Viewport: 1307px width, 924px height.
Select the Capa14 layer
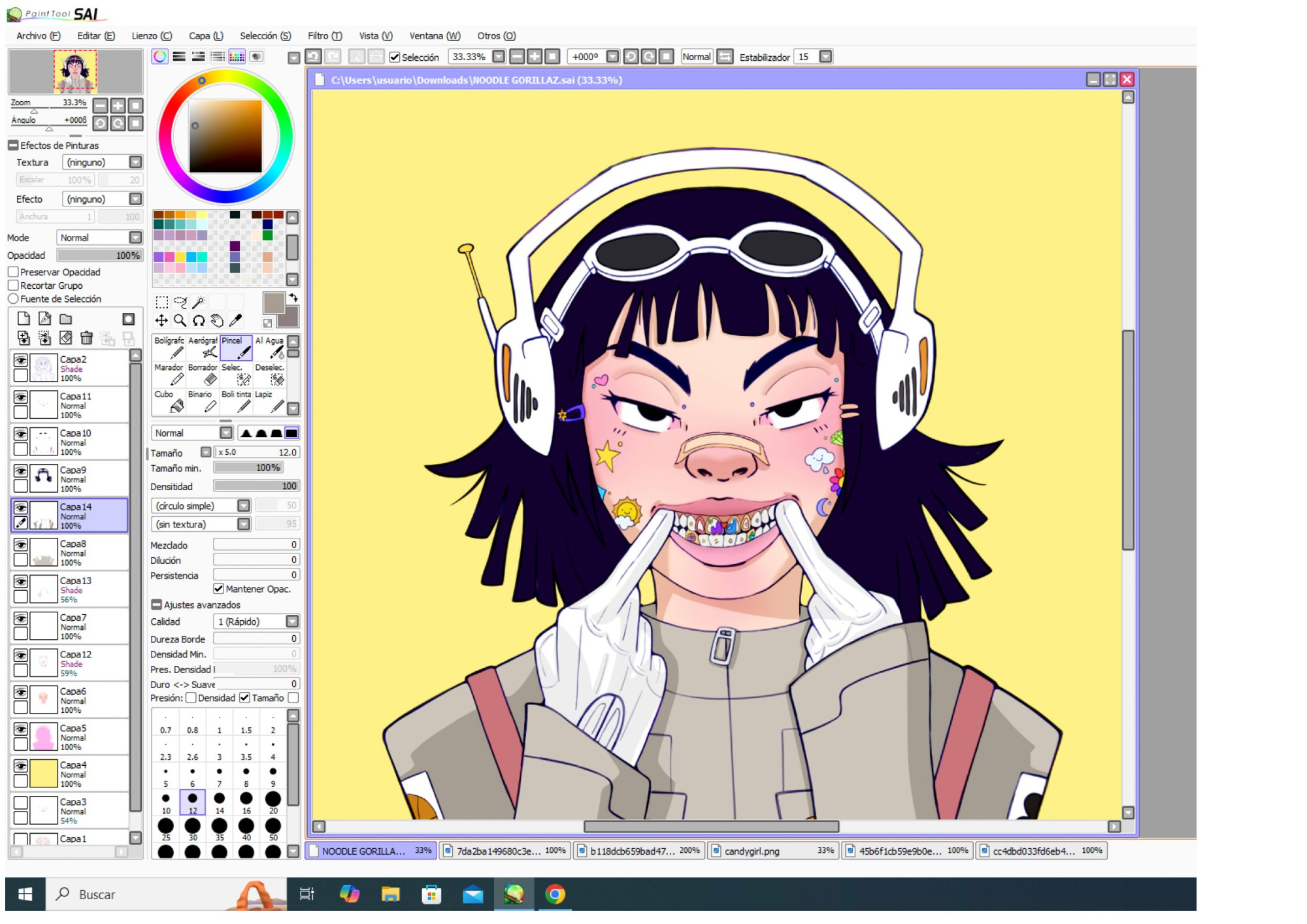[x=69, y=516]
